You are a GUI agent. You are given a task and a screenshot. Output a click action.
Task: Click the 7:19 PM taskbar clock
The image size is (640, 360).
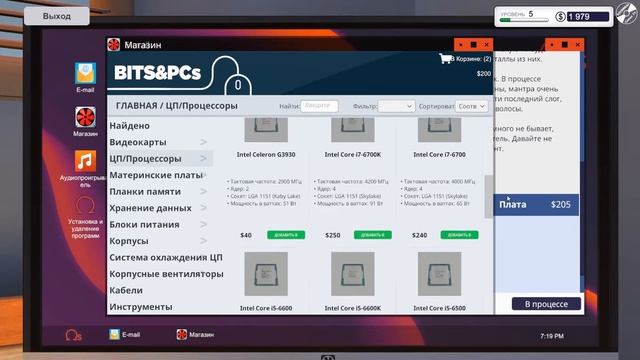[552, 336]
